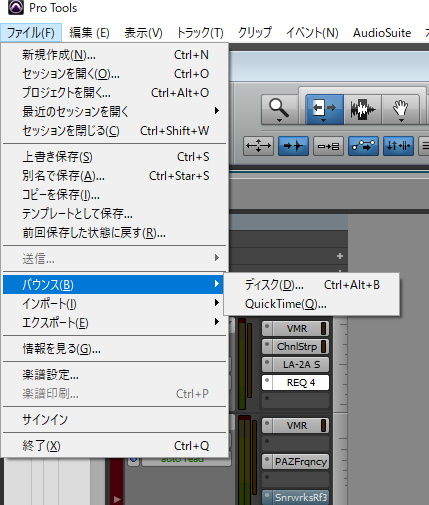
Task: Select ディスク(D)... bounce option
Action: [x=312, y=285]
